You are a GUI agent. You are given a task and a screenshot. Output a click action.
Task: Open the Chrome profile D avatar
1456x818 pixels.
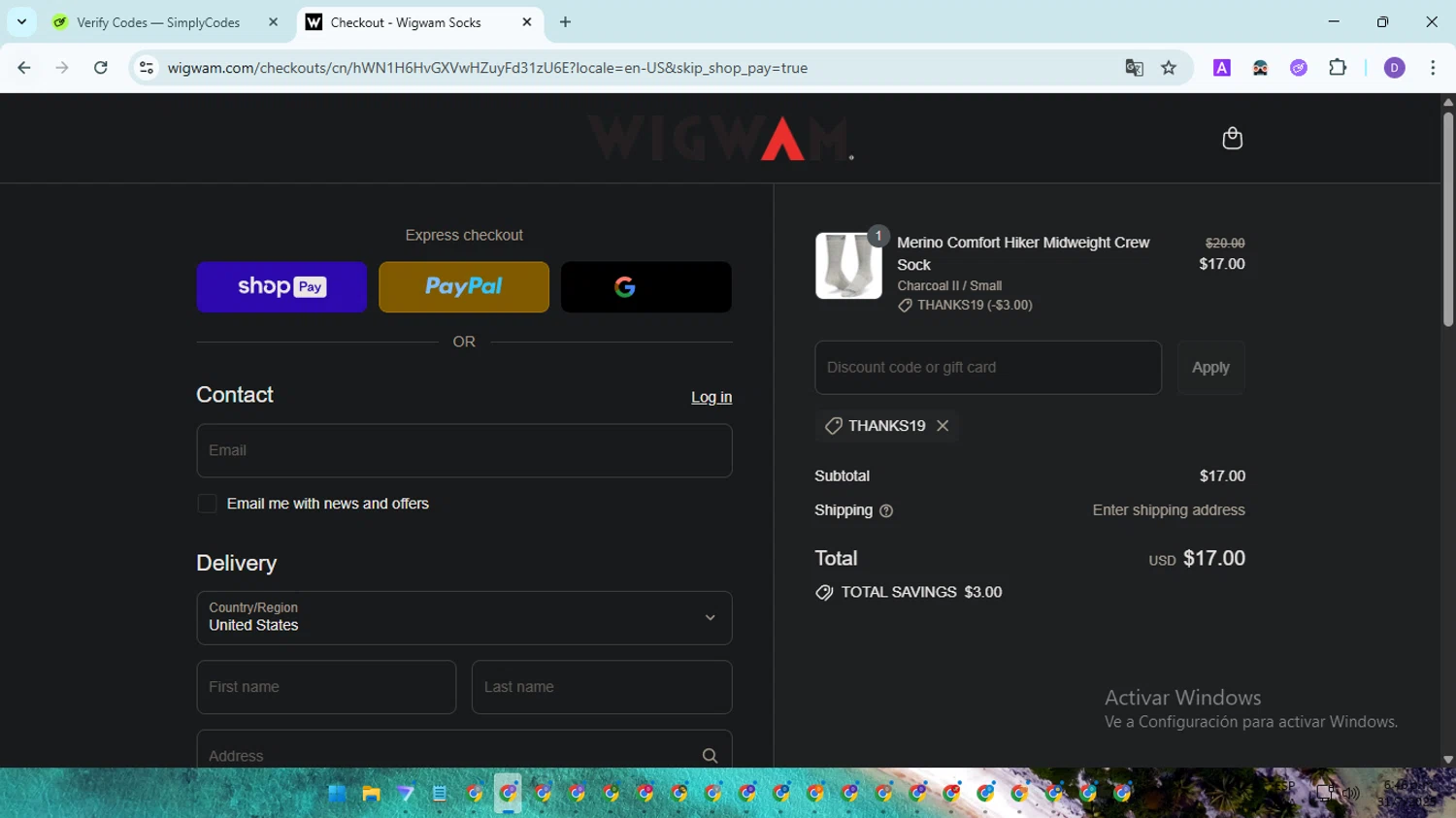click(1395, 68)
